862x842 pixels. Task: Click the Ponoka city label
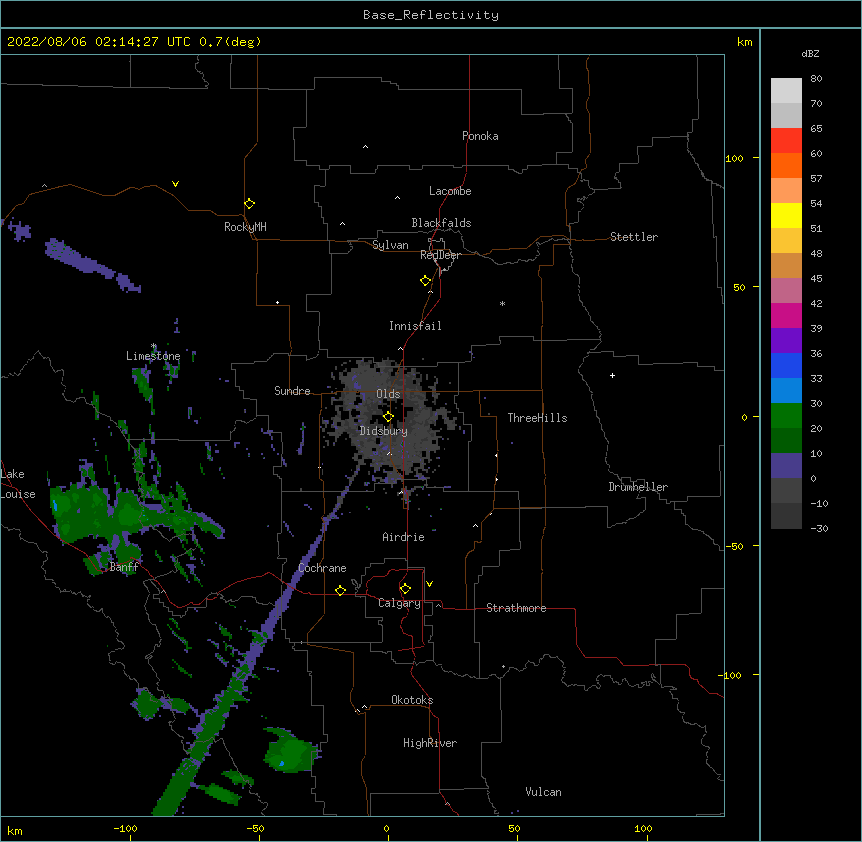[x=480, y=136]
